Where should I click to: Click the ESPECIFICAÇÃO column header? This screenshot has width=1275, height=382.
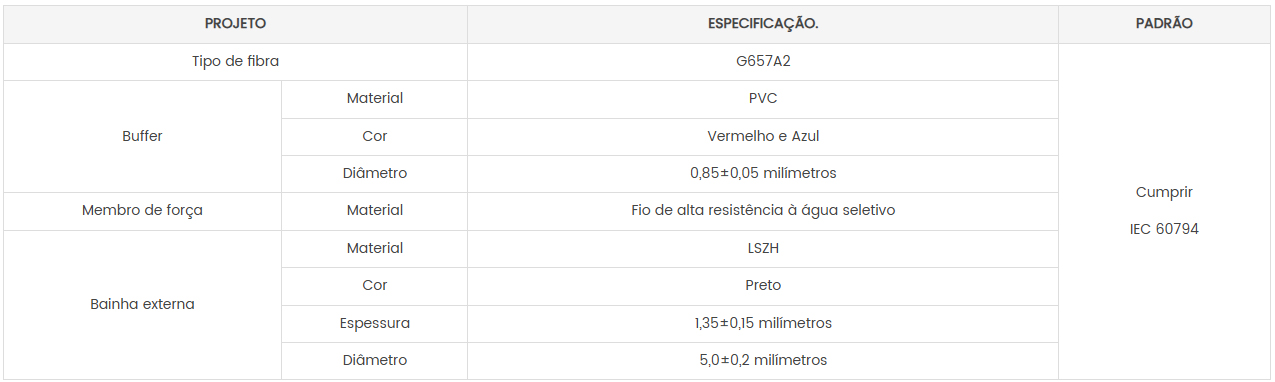763,24
